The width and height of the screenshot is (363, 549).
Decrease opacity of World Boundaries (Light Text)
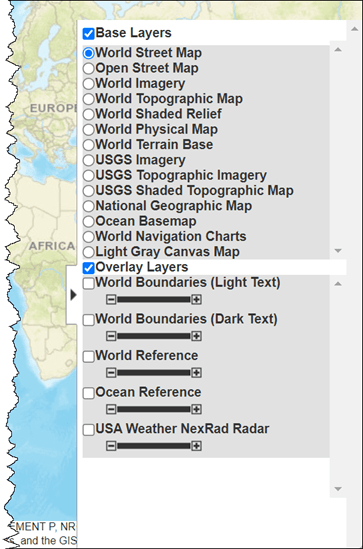(x=111, y=300)
